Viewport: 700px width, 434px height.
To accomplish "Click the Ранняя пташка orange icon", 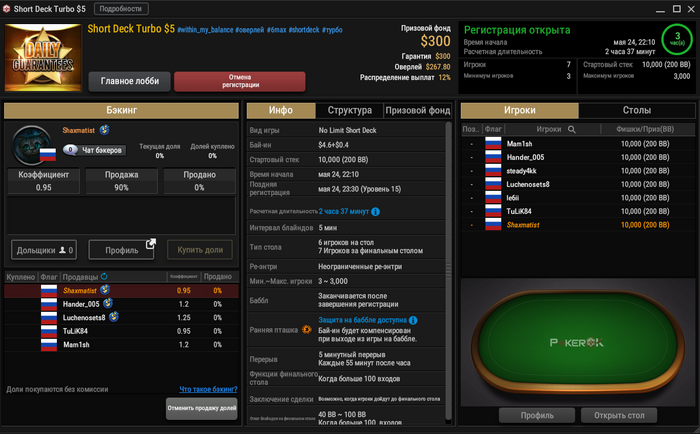I will (x=307, y=330).
